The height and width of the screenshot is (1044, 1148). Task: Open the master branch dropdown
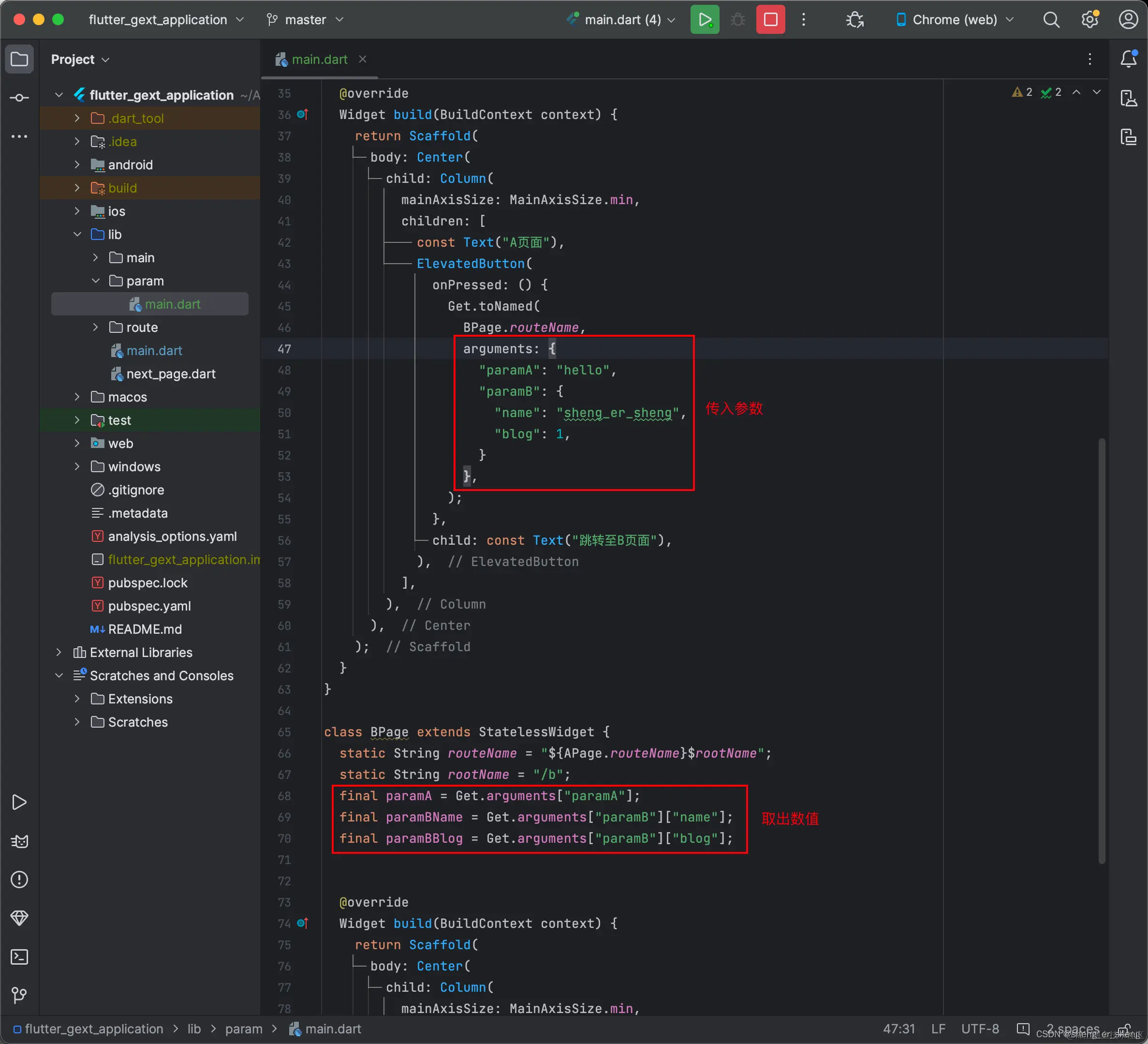[x=305, y=20]
